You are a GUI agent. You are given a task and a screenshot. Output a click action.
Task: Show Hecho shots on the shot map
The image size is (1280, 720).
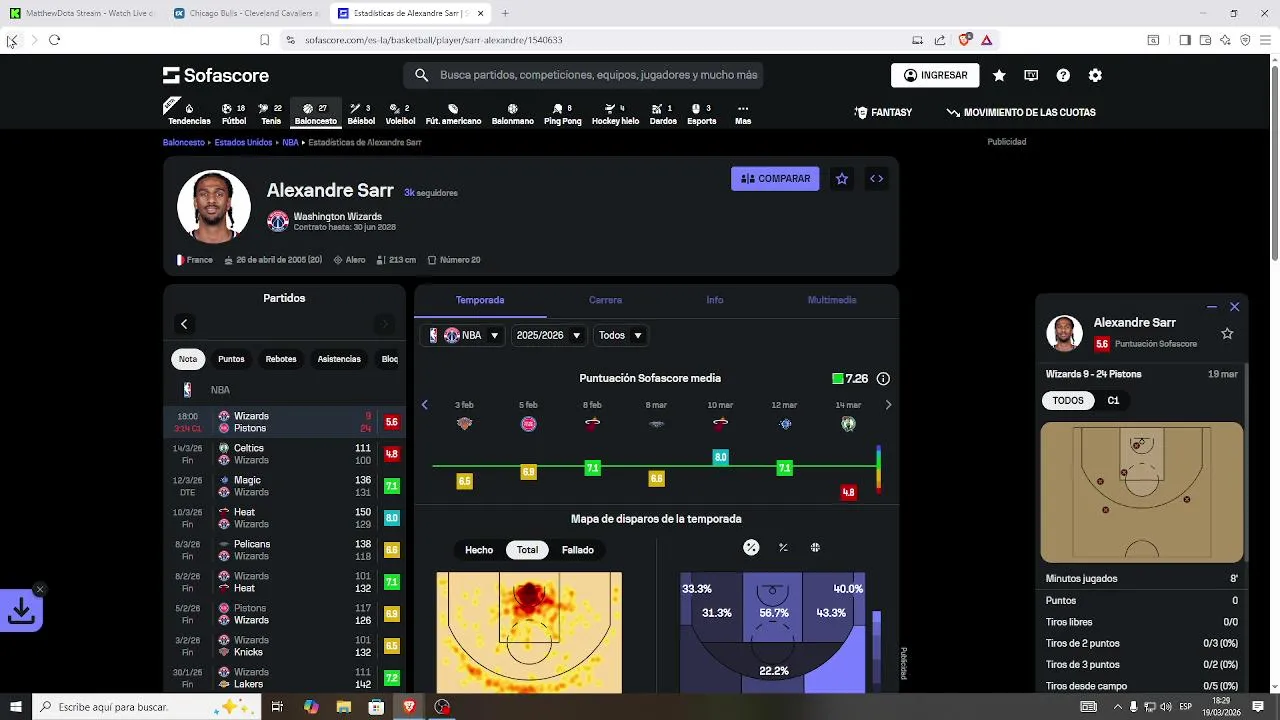coord(479,550)
